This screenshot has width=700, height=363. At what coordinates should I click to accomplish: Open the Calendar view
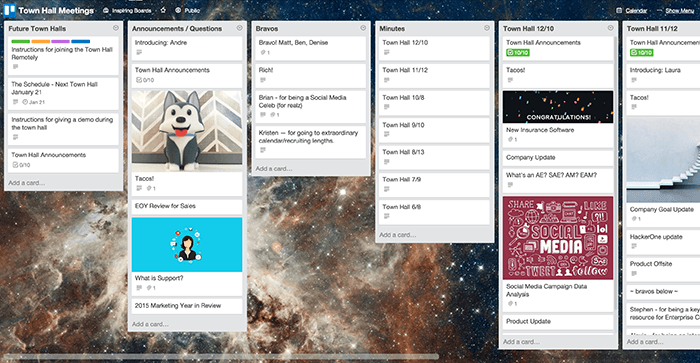632,10
